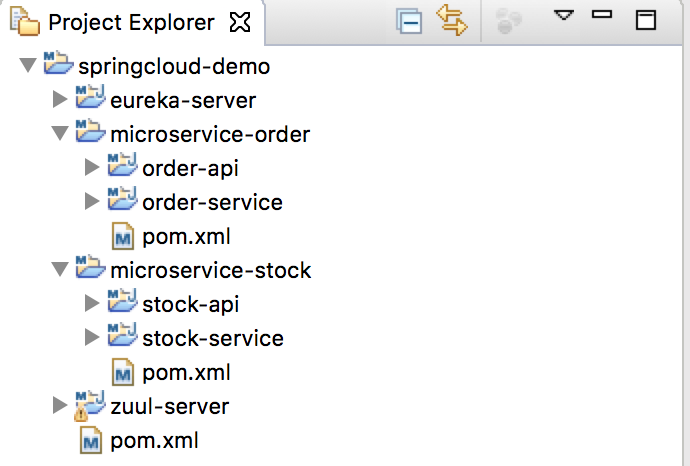690x466 pixels.
Task: Click the root pom.xml Maven file icon
Action: (x=91, y=440)
